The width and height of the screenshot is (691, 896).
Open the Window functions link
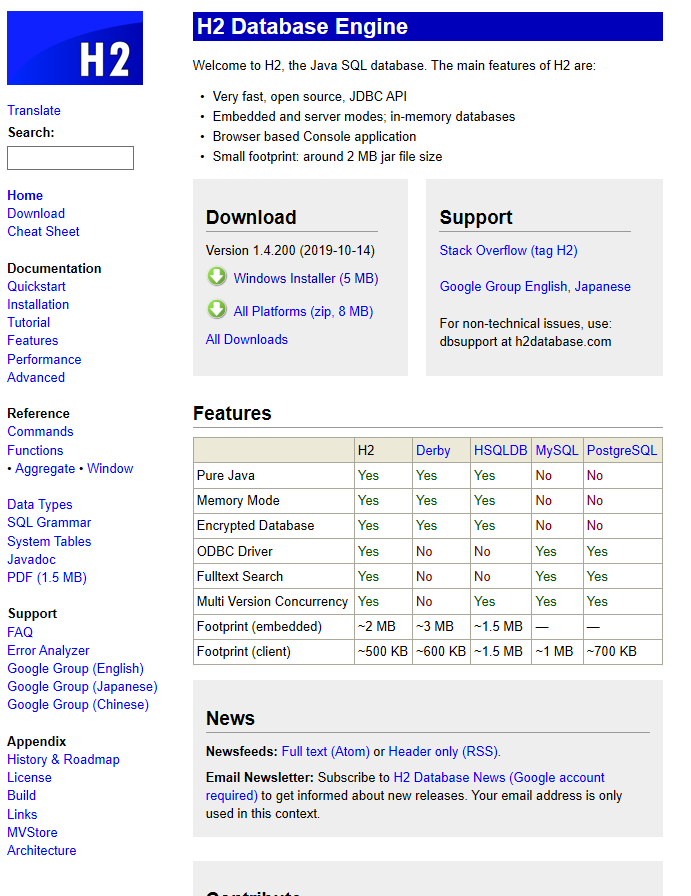coord(110,469)
